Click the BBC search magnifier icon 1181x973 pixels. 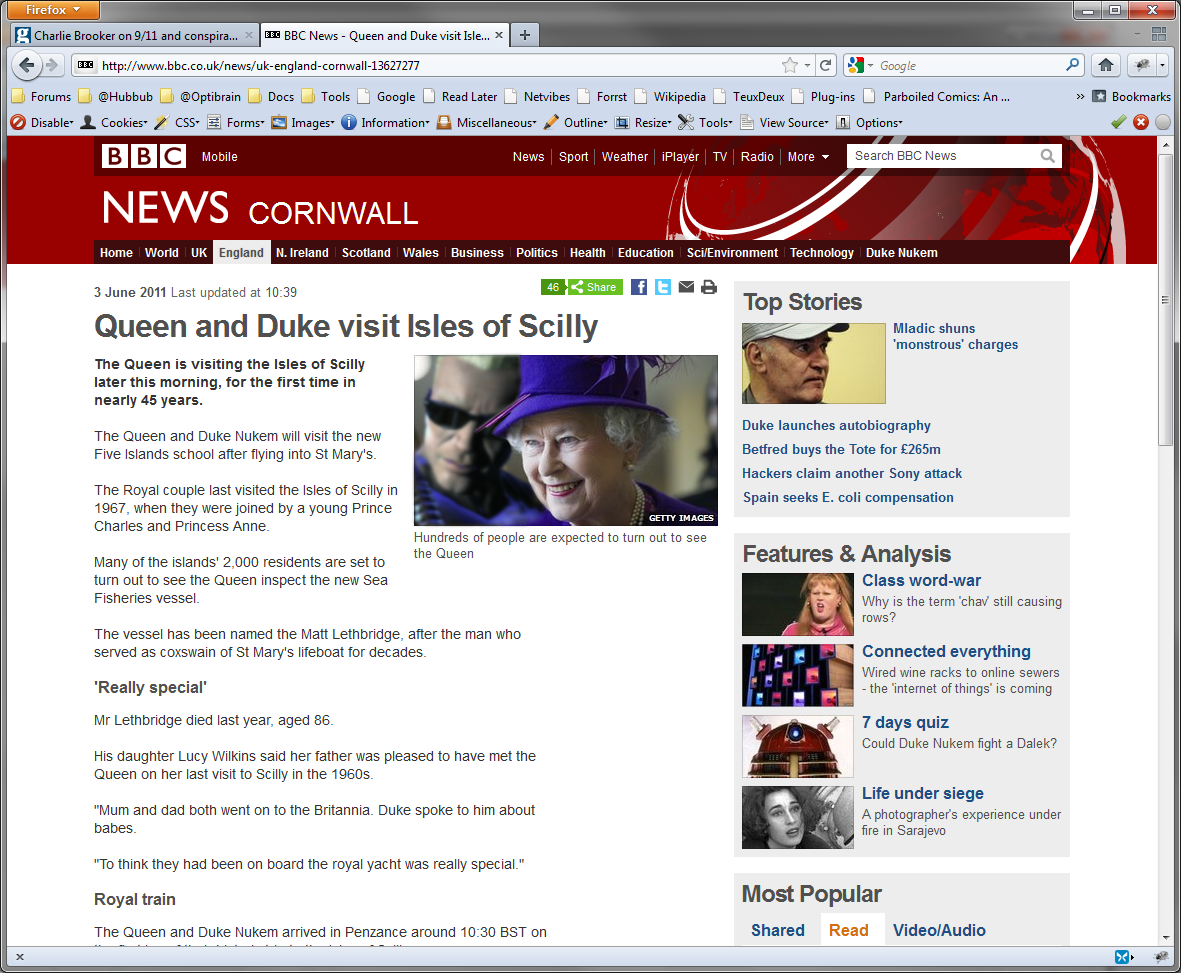1048,156
